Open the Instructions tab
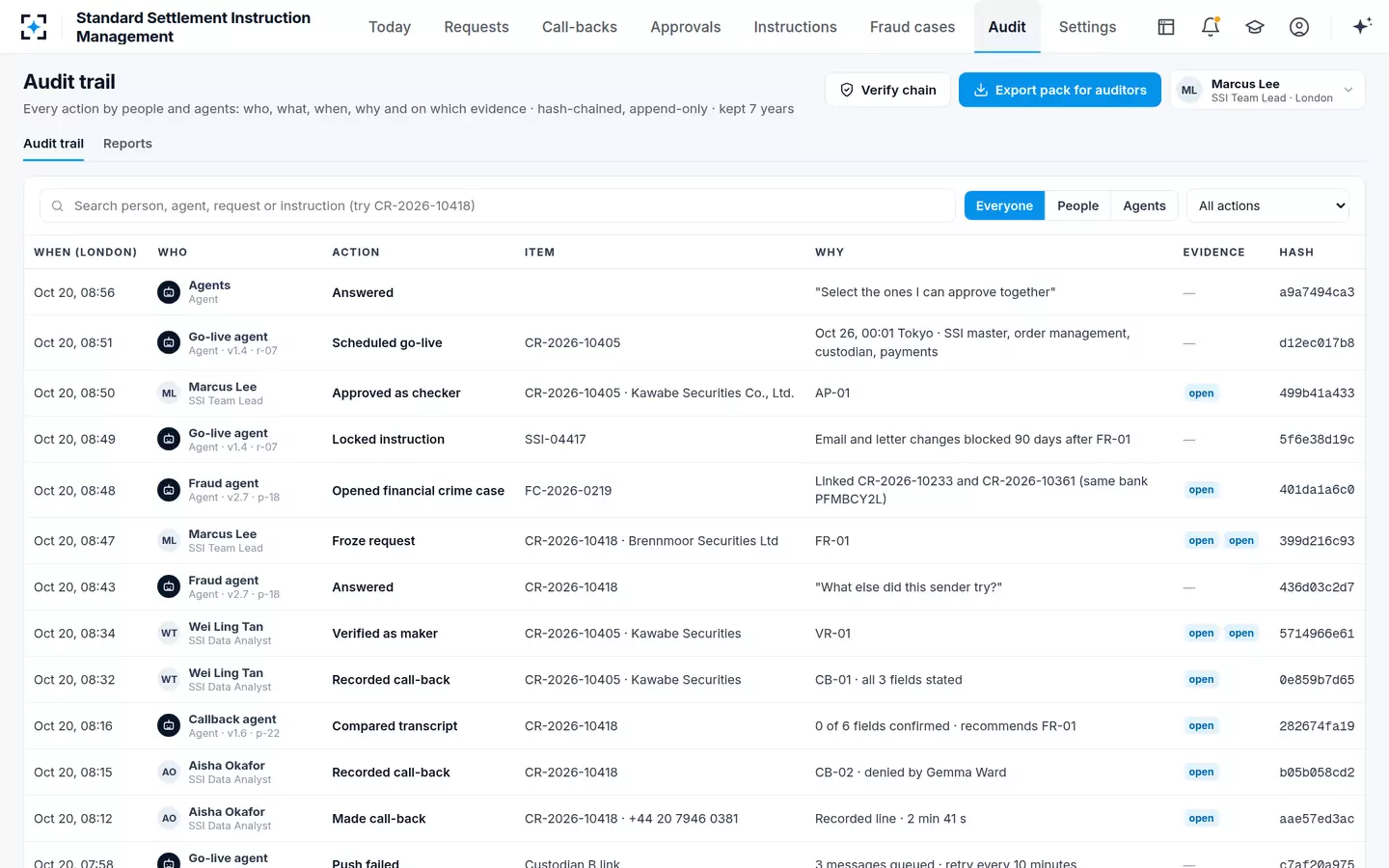This screenshot has height=868, width=1389. point(795,27)
